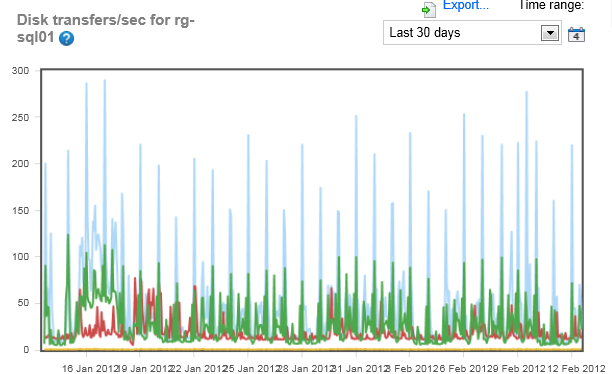Image resolution: width=612 pixels, height=374 pixels.
Task: Click the 12 Feb 2012 x-axis date label
Action: tap(576, 368)
